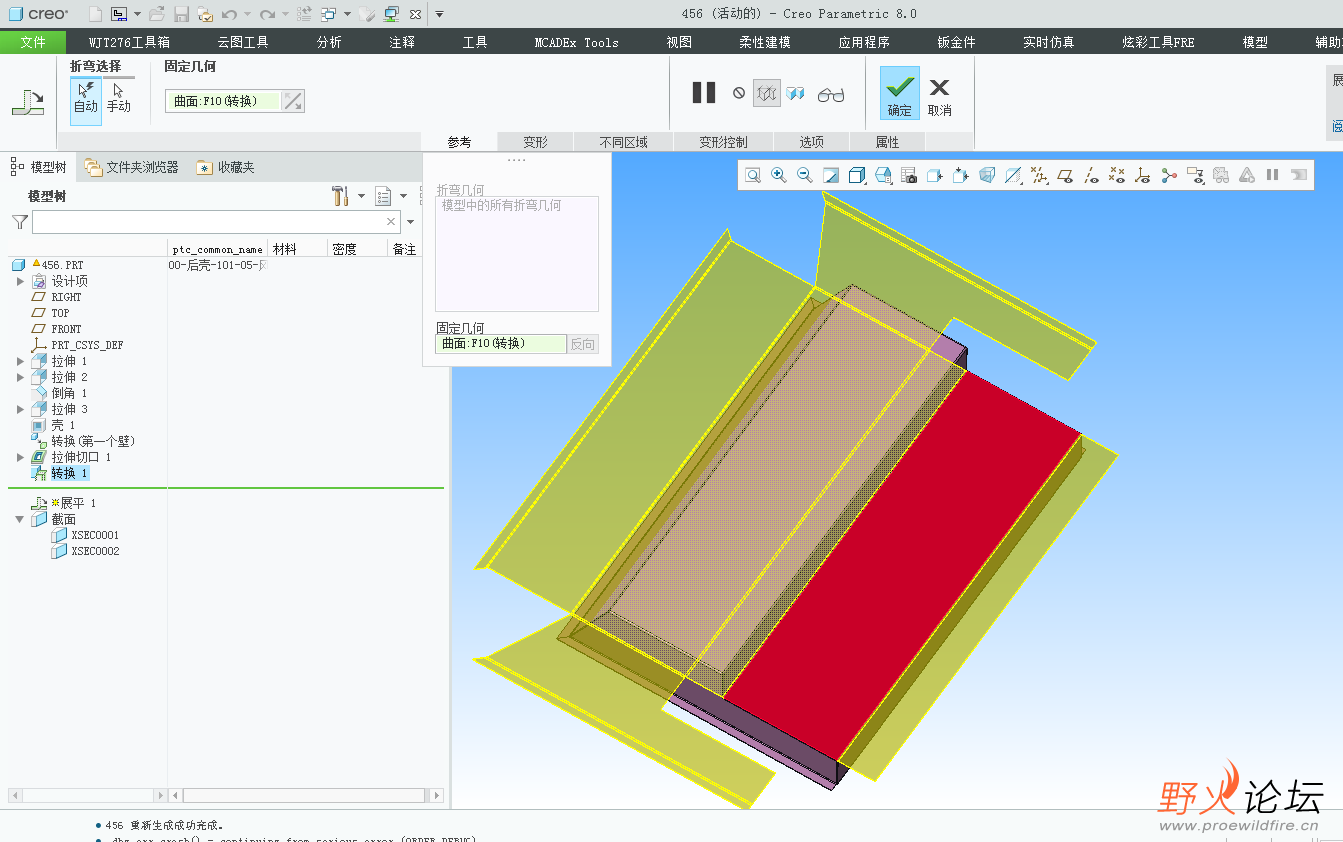Toggle the unattached preview cube icon
The height and width of the screenshot is (842, 1343).
(x=795, y=93)
